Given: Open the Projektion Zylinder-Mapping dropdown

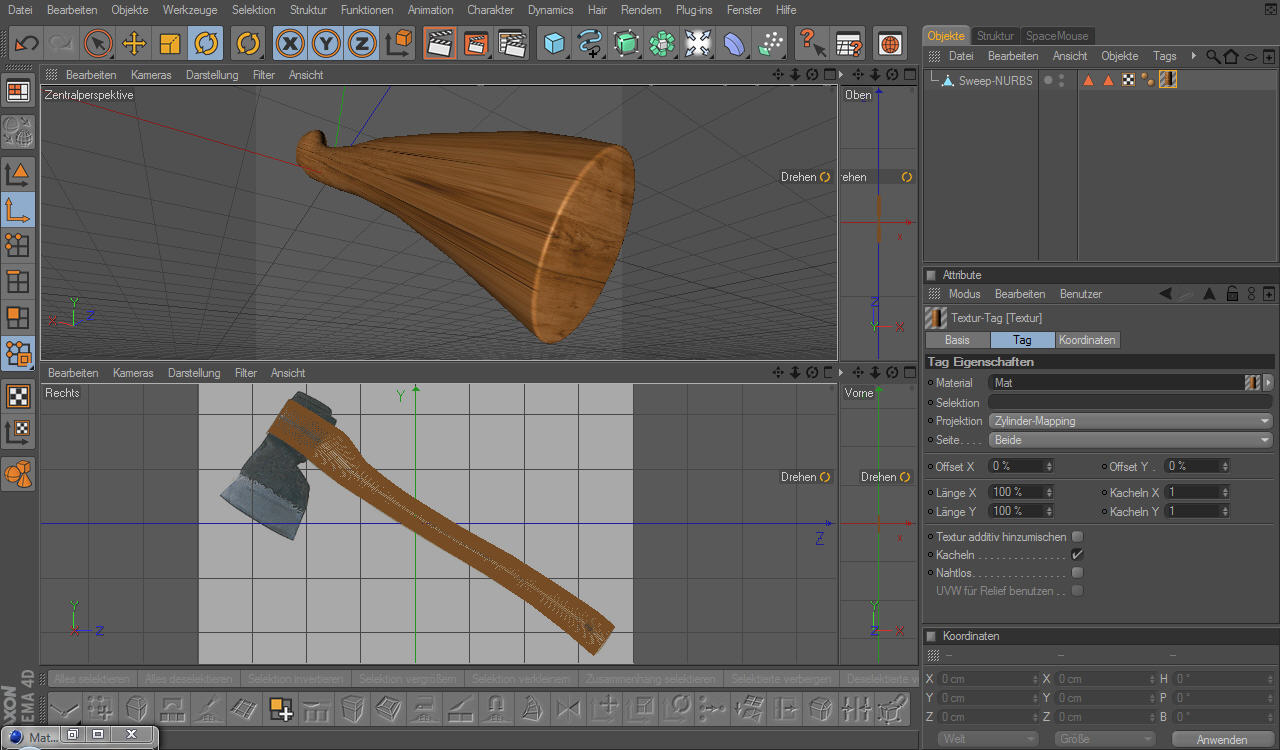Looking at the screenshot, I should pos(1130,421).
